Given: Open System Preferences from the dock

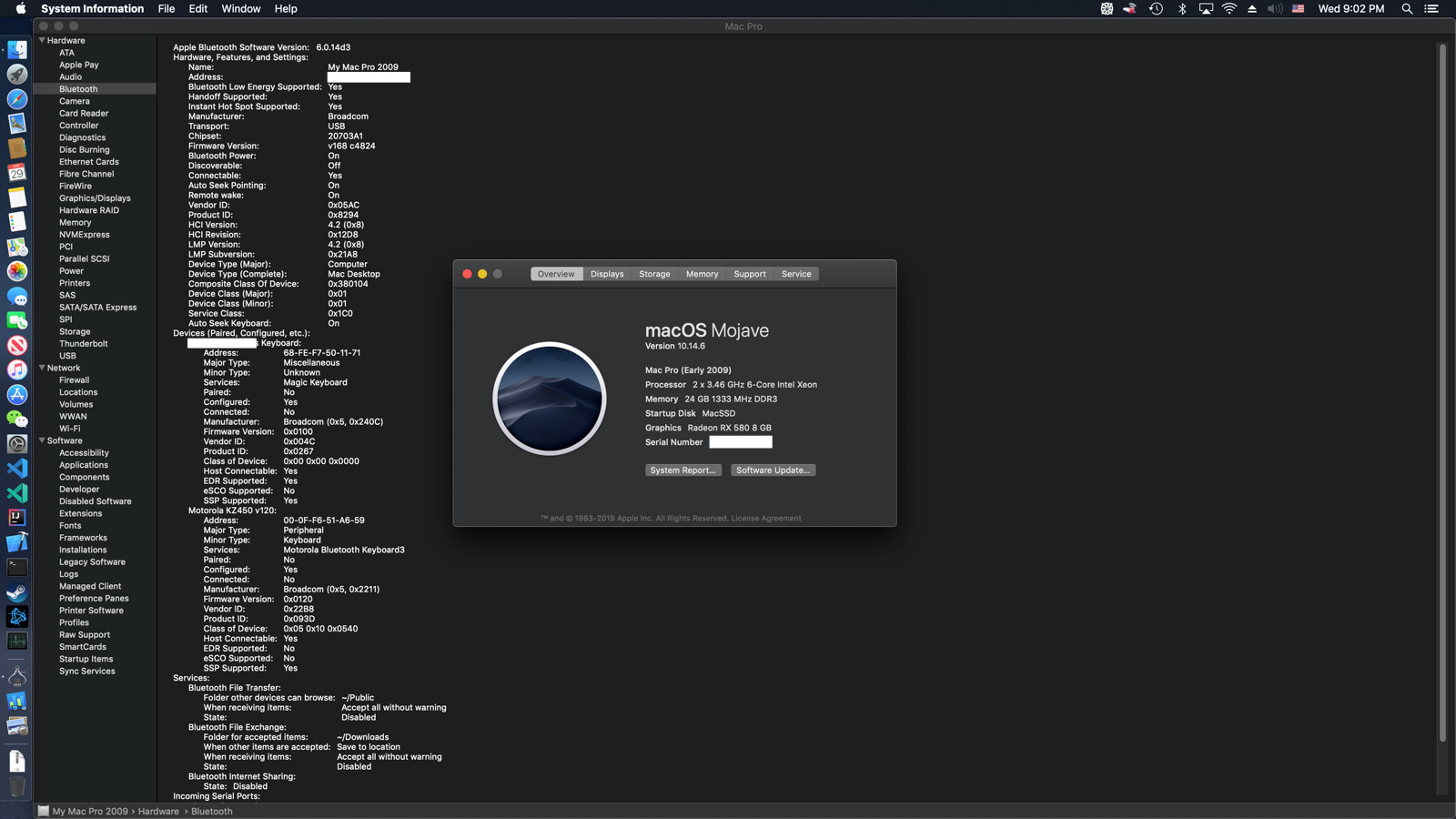Looking at the screenshot, I should pos(17,443).
